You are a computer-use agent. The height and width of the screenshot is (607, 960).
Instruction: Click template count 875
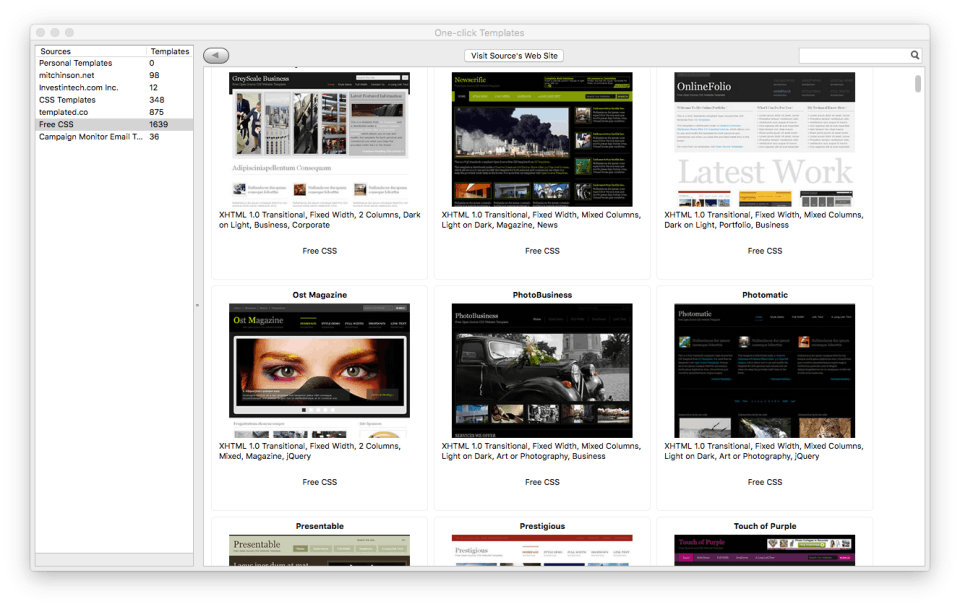point(157,112)
